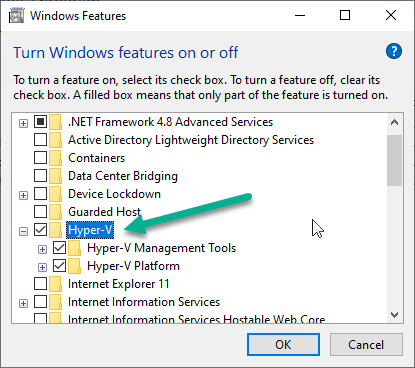Screen dimensions: 415x368
Task: Expand the .NET Framework 4.8 Advanced Services node
Action: [x=23, y=124]
